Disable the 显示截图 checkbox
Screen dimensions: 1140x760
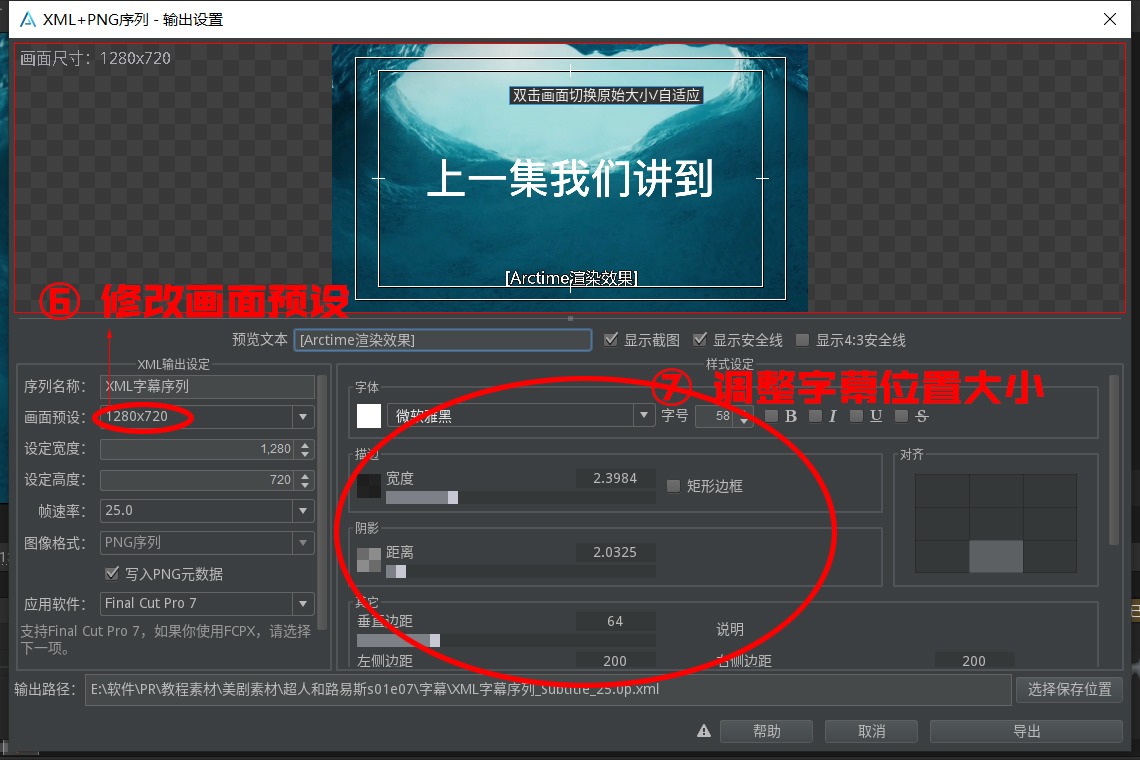click(x=612, y=339)
